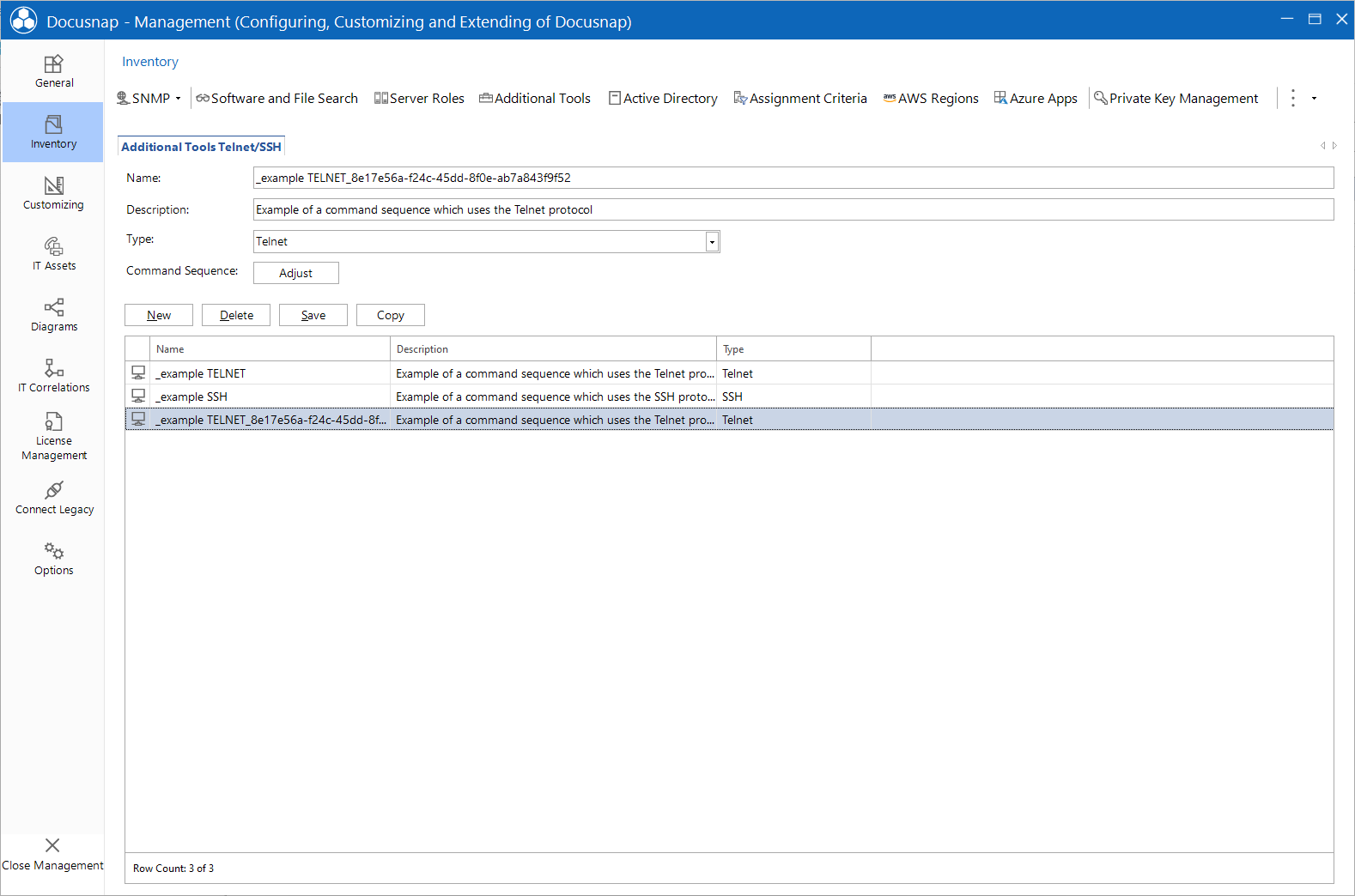Viewport: 1355px width, 896px height.
Task: Open Active Directory toolbar item
Action: click(663, 99)
